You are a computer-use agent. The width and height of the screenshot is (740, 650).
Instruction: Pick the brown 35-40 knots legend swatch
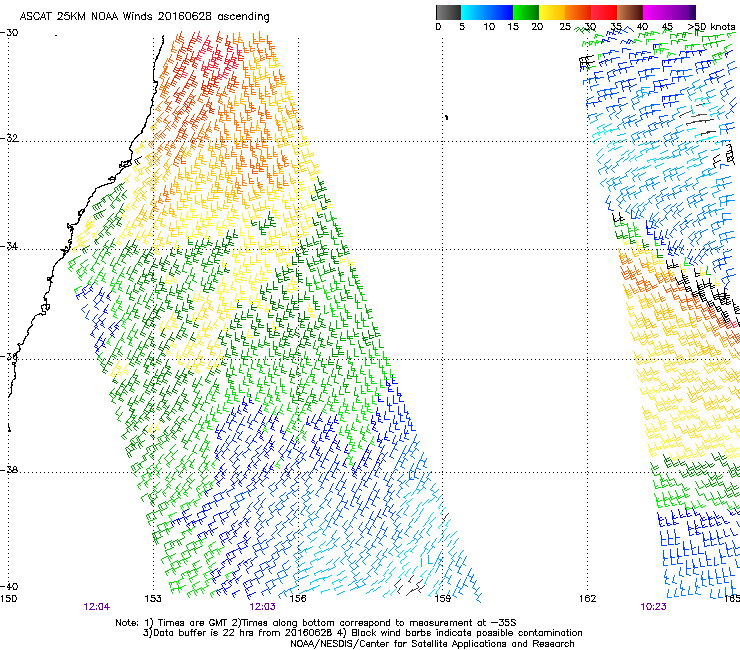pyautogui.click(x=630, y=12)
